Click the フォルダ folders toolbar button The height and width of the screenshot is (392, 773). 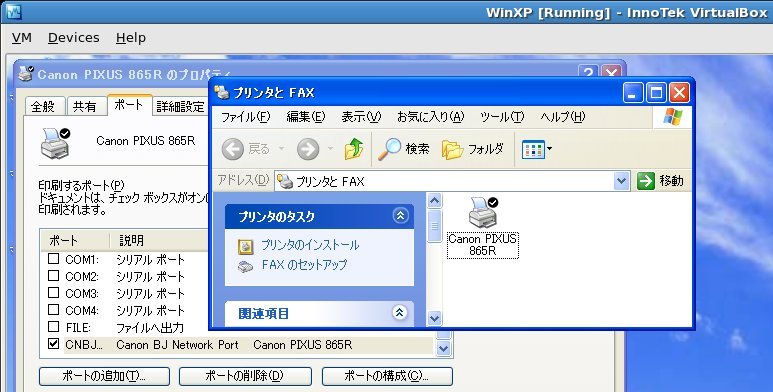coord(473,149)
